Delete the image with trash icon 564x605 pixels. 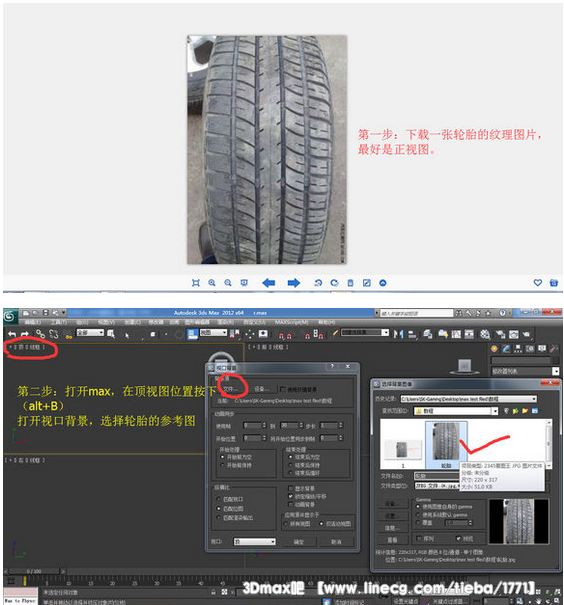point(350,283)
